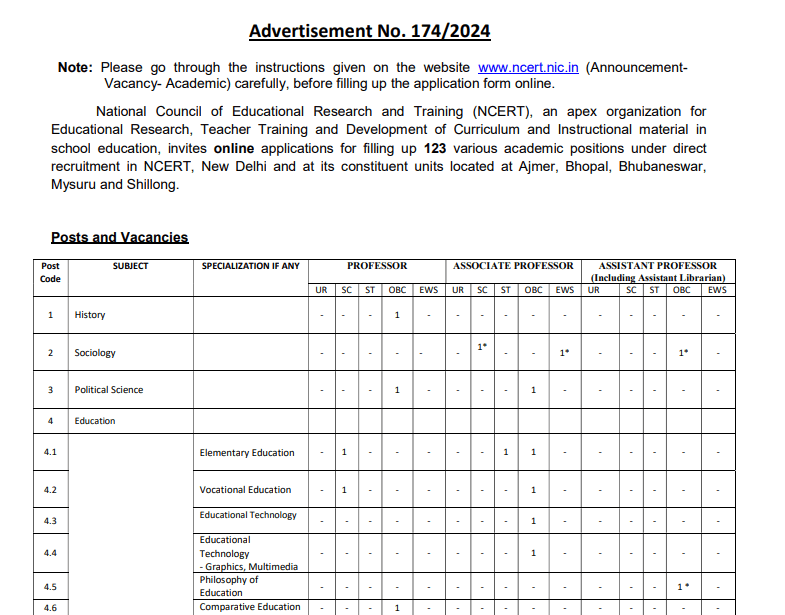785x615 pixels.
Task: Click the Elementary Education specialization
Action: (247, 453)
